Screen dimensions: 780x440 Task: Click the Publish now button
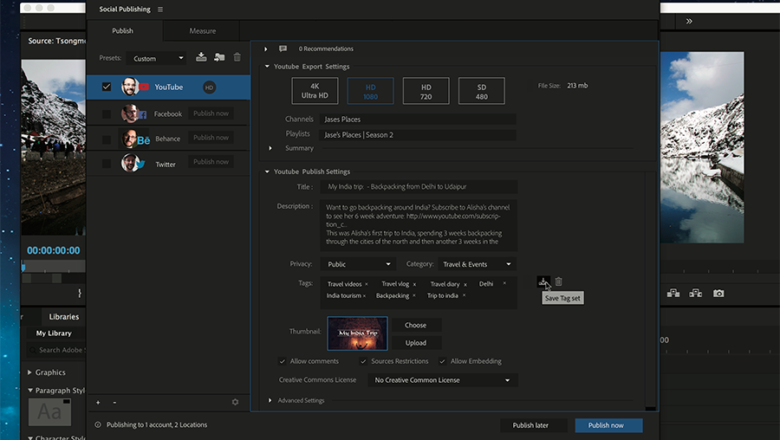coord(609,426)
